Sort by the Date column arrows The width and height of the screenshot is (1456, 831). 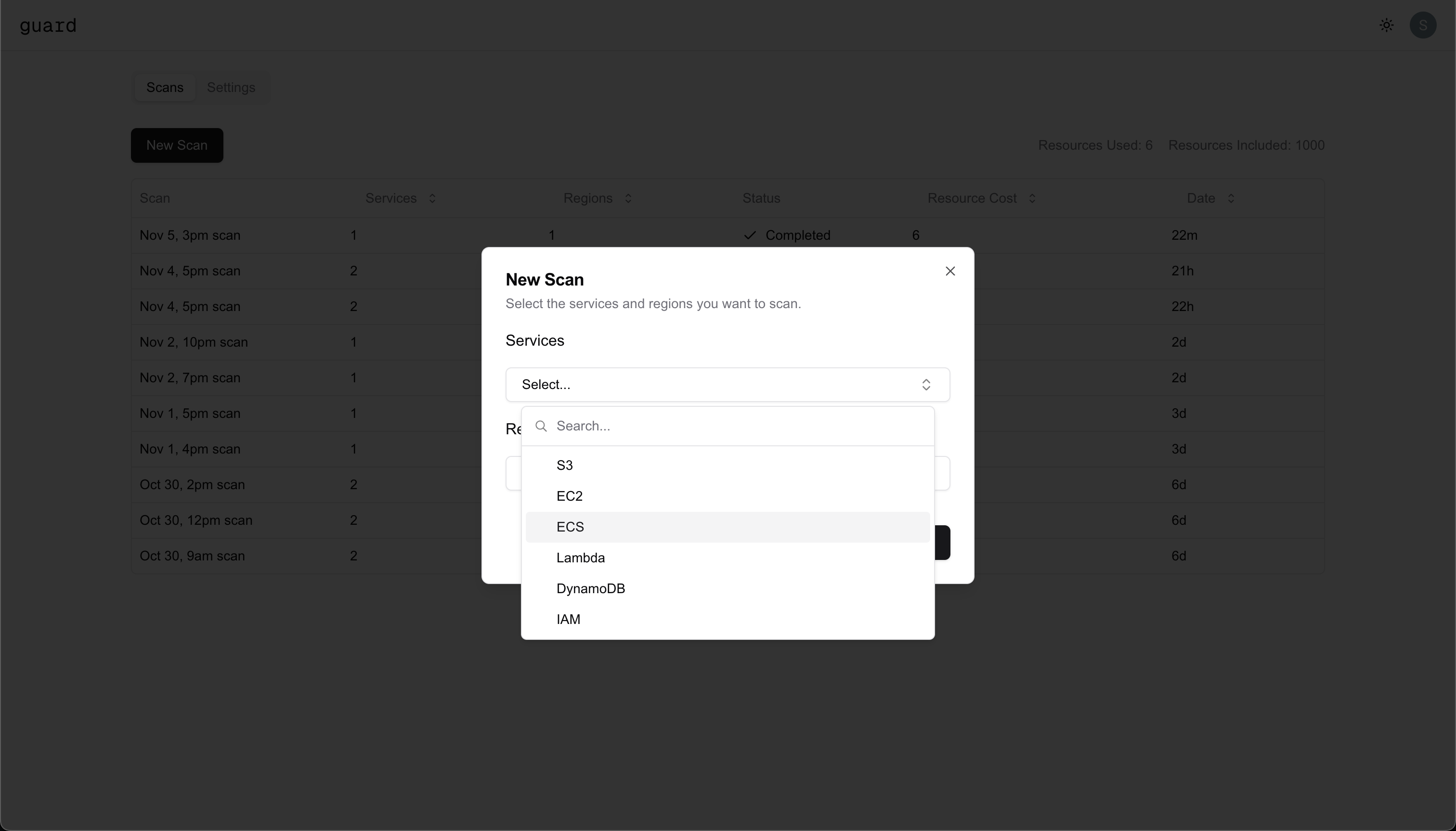coord(1231,198)
